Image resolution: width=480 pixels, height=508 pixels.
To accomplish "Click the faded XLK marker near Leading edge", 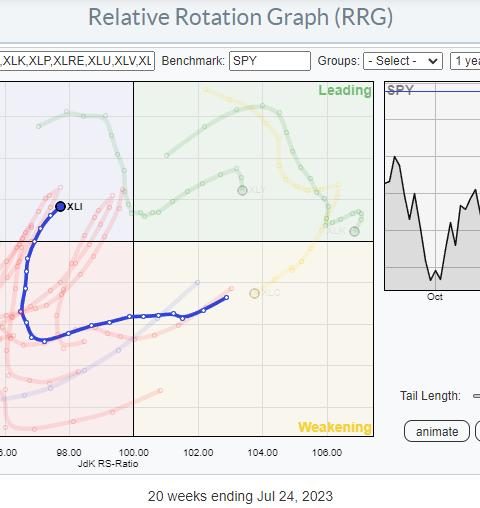I will 354,231.
